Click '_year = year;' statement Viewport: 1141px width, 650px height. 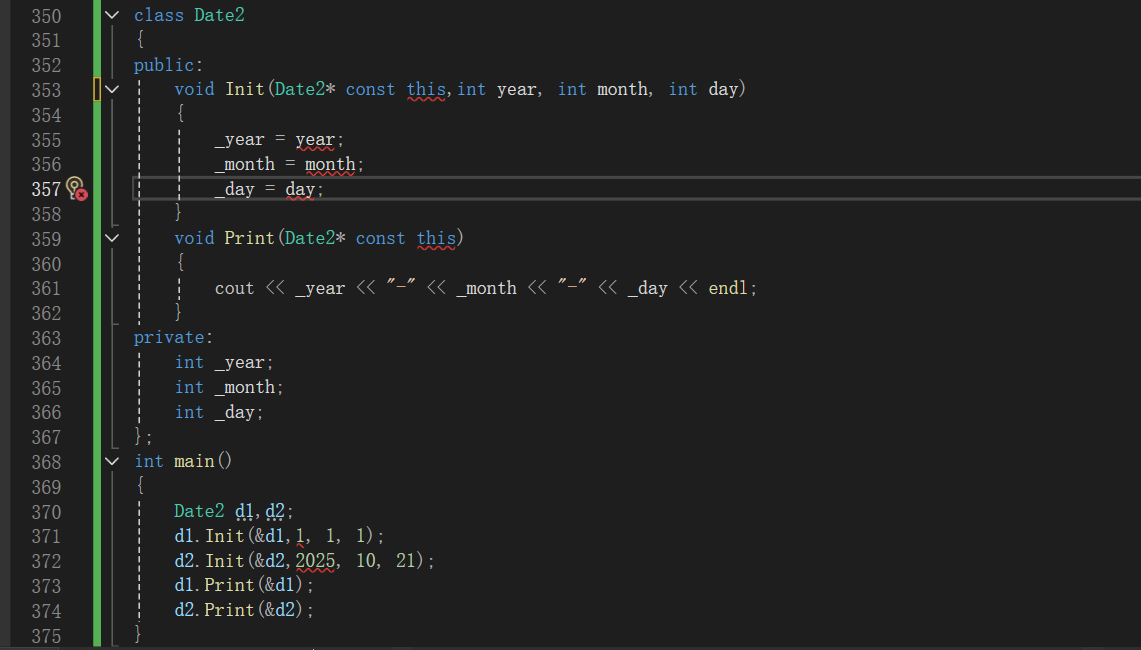(279, 139)
